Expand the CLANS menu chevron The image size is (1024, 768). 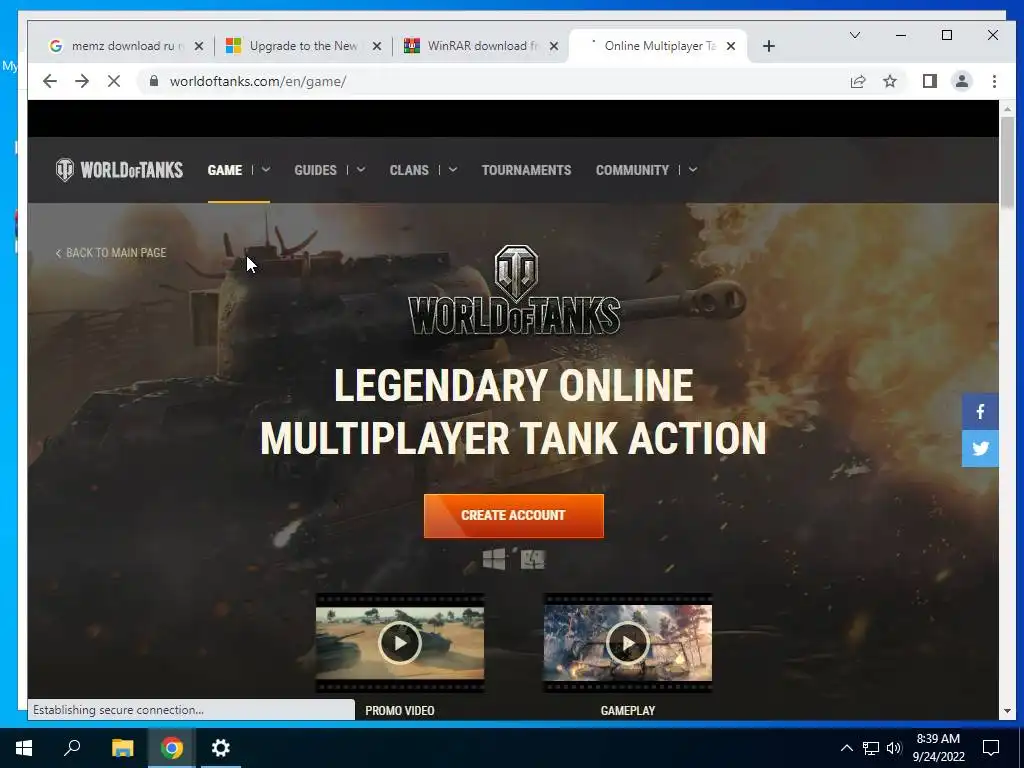(x=453, y=170)
